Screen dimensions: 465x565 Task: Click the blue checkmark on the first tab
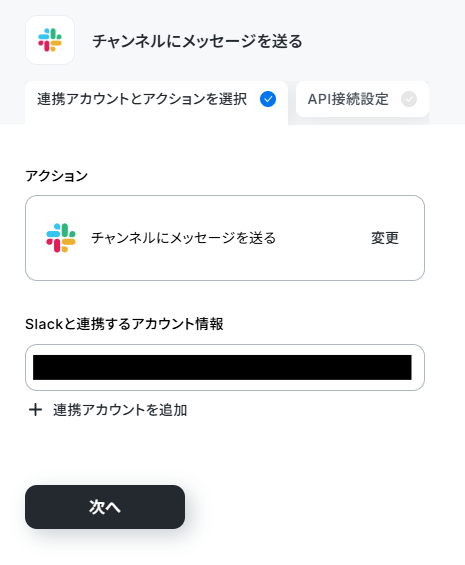(x=268, y=99)
